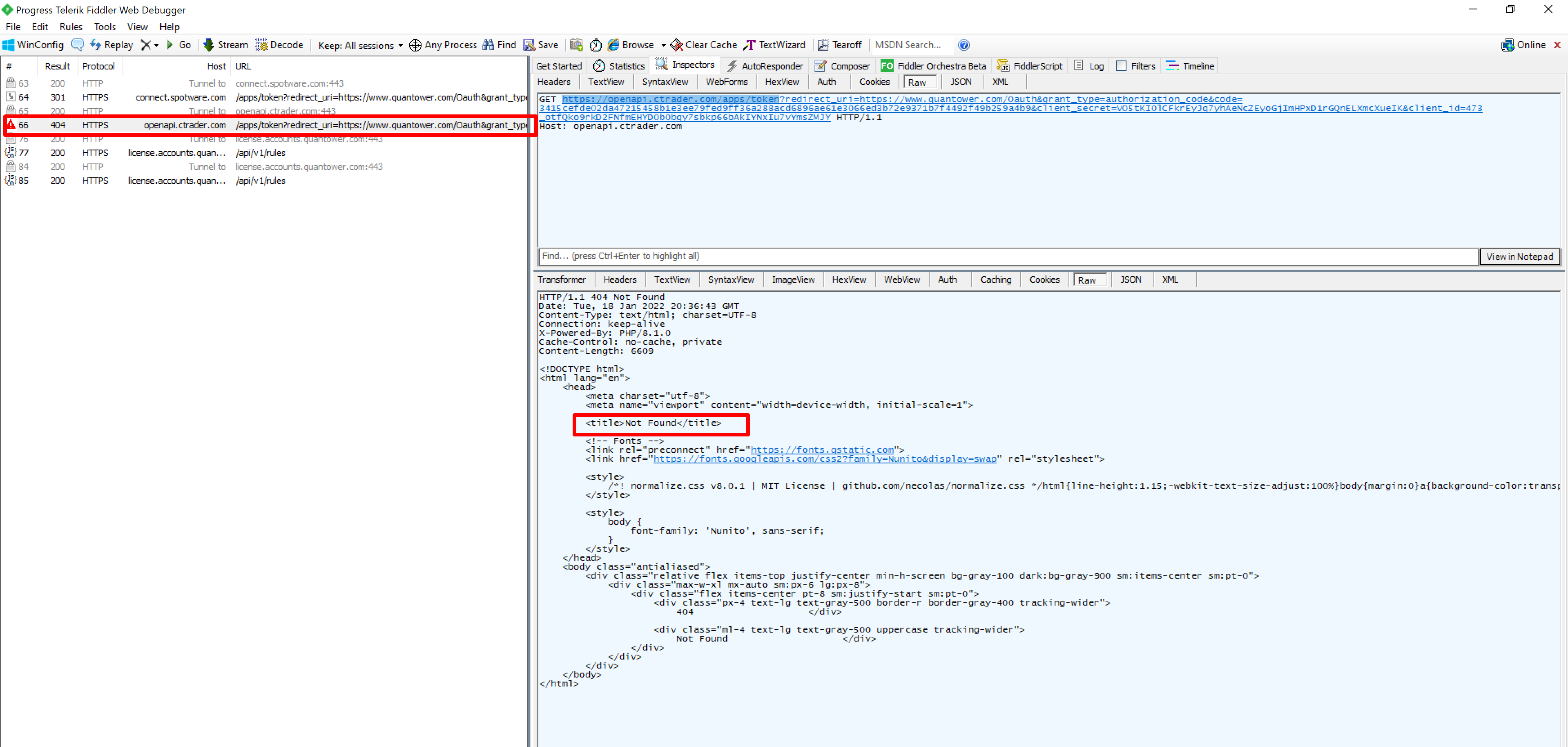Open the Composer tab
This screenshot has height=747, width=1568.
(843, 66)
